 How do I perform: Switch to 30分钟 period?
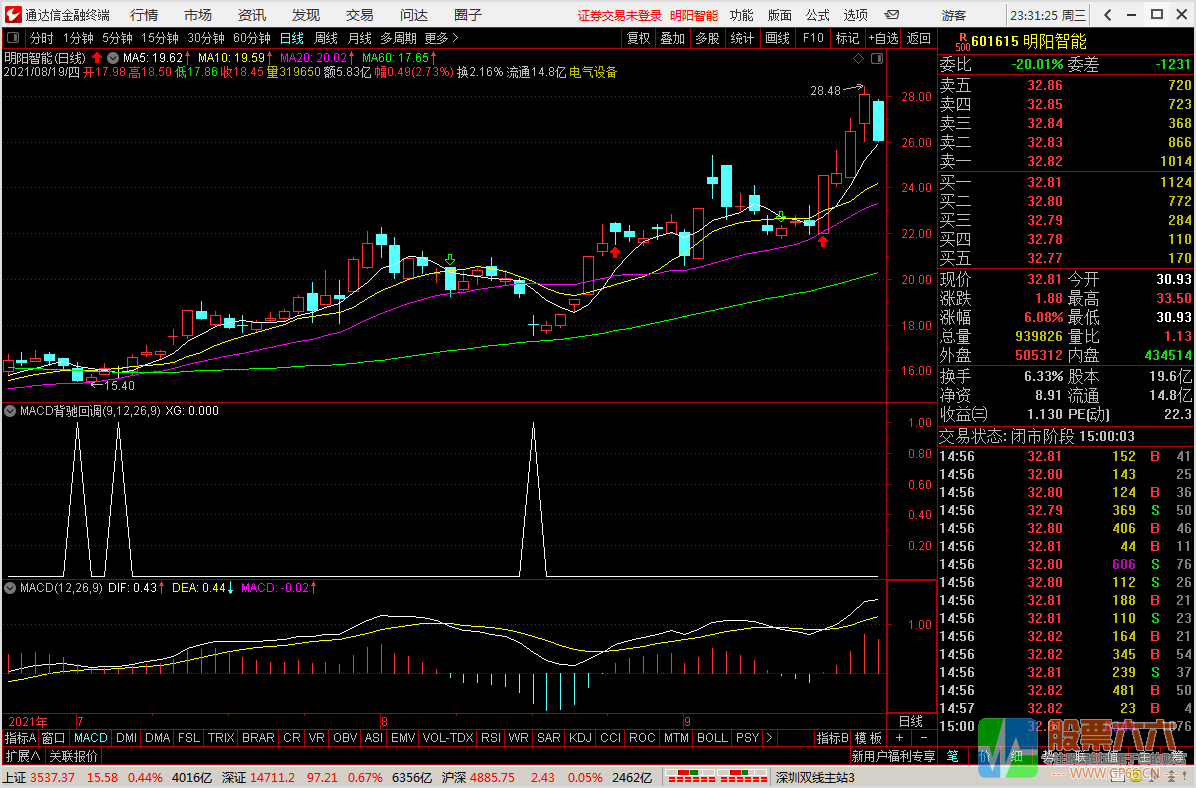click(206, 37)
